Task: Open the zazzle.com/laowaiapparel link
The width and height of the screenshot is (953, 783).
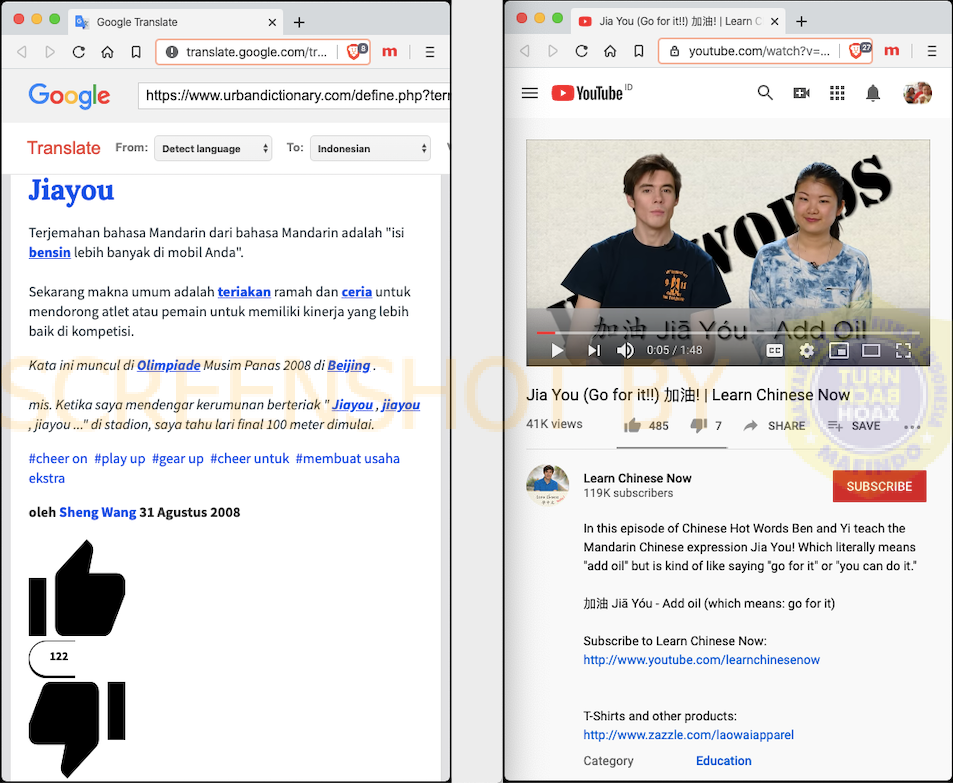Action: (x=689, y=735)
